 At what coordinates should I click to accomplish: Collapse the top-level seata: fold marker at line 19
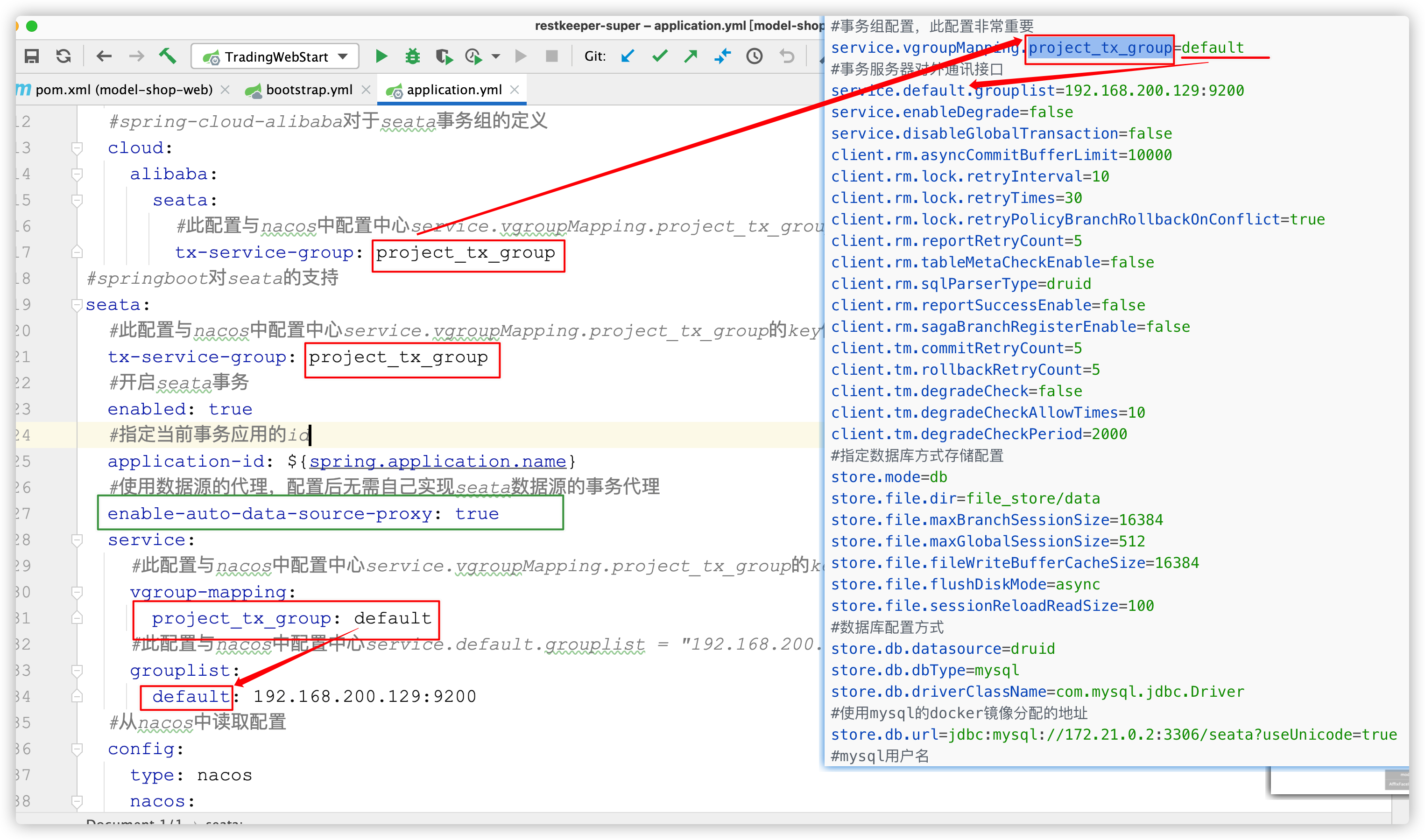tap(77, 305)
